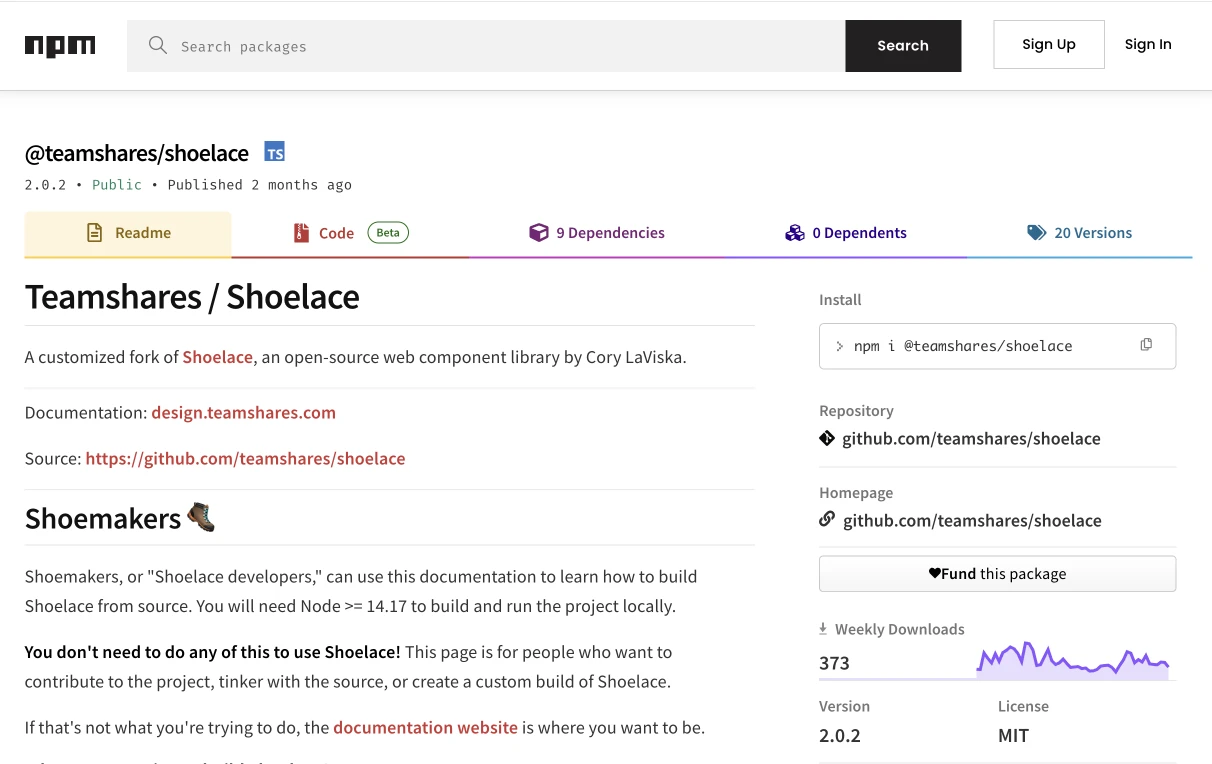The image size is (1212, 764).
Task: Click the @teamshares/shoelace package title
Action: click(137, 153)
